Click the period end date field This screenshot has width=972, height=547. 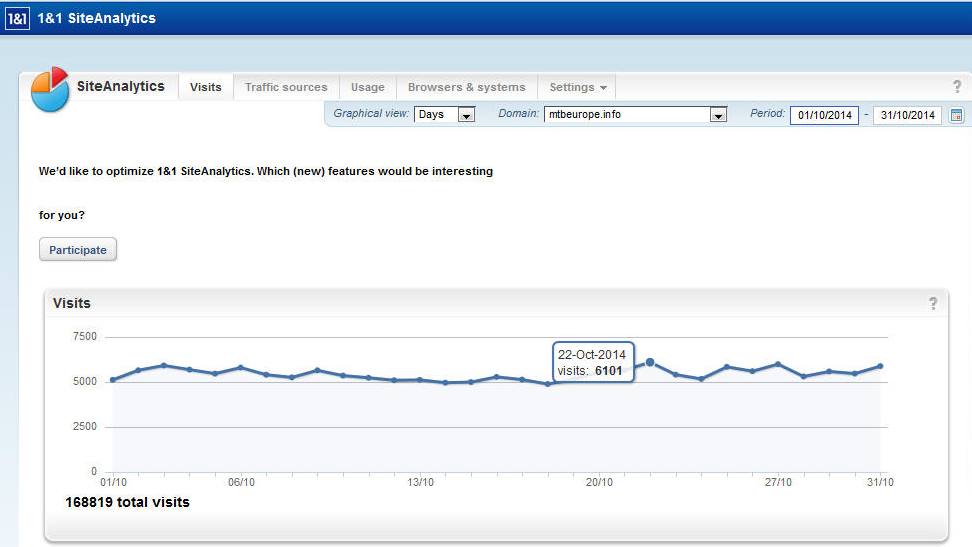(907, 115)
